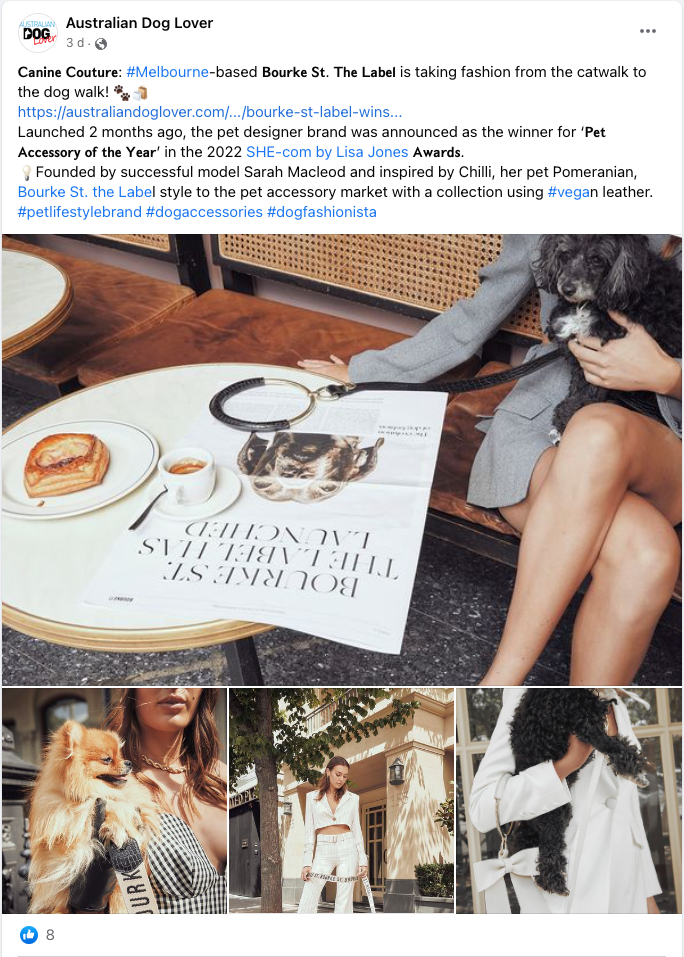Open the Bourke St. the Label page link
Image resolution: width=684 pixels, height=957 pixels.
pos(85,192)
